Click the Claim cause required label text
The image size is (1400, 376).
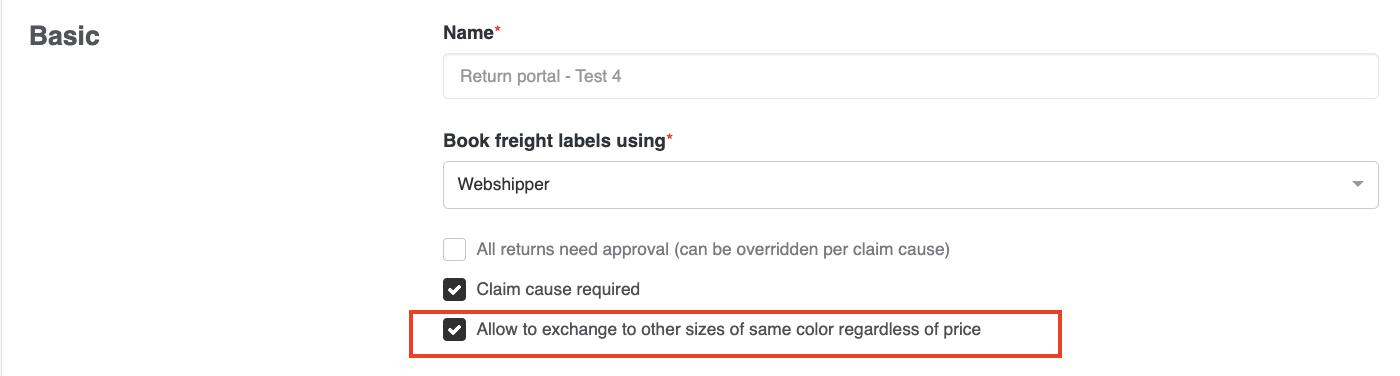click(558, 290)
